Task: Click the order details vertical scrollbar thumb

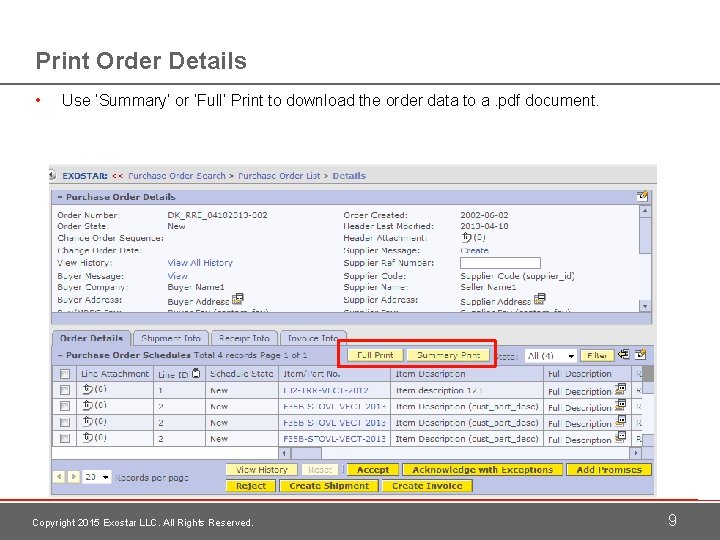Action: (x=645, y=235)
